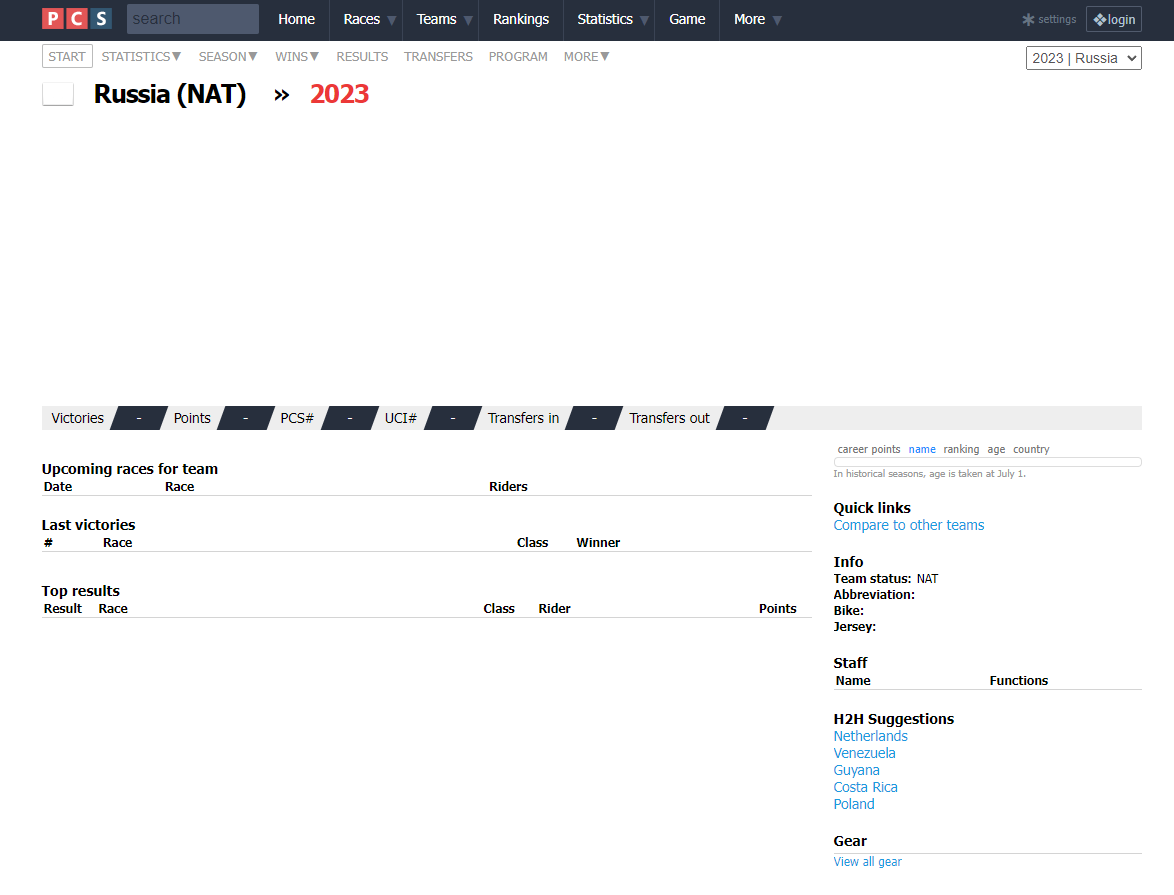The height and width of the screenshot is (895, 1174).
Task: Click the Victories stat label
Action: tap(78, 418)
